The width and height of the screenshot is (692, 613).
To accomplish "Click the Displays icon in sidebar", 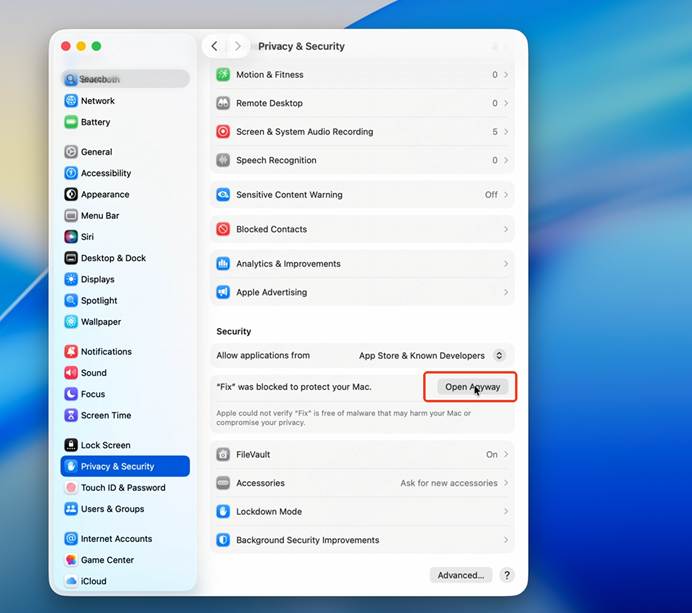I will point(71,279).
